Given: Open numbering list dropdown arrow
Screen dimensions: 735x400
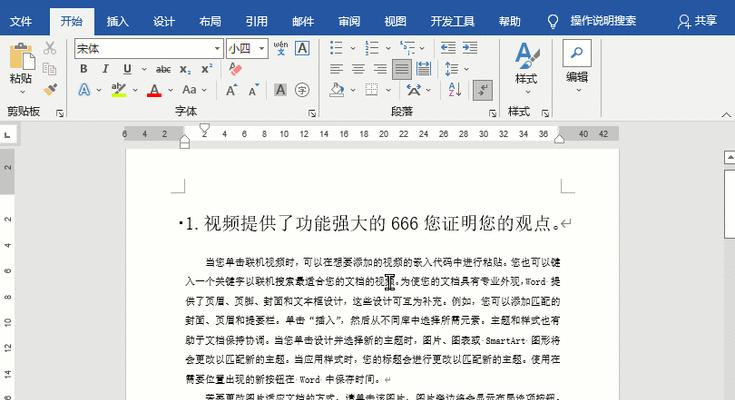Looking at the screenshot, I should click(x=388, y=48).
